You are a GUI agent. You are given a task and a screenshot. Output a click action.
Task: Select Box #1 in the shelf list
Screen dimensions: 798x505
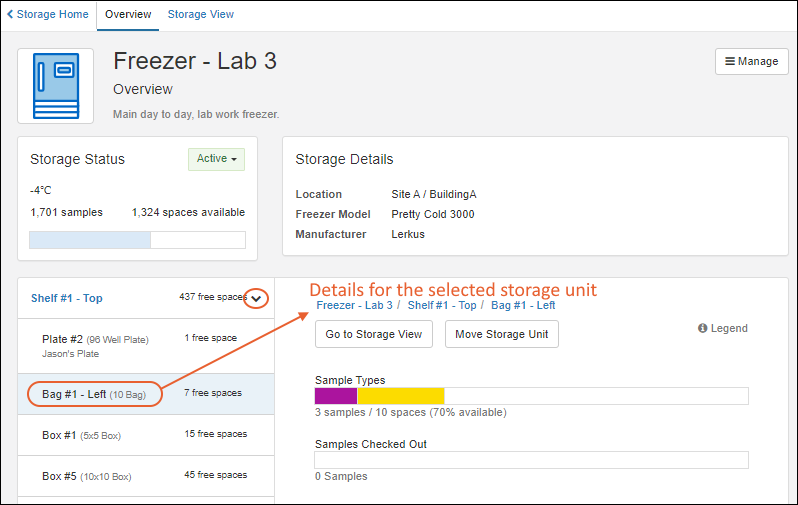(x=146, y=435)
